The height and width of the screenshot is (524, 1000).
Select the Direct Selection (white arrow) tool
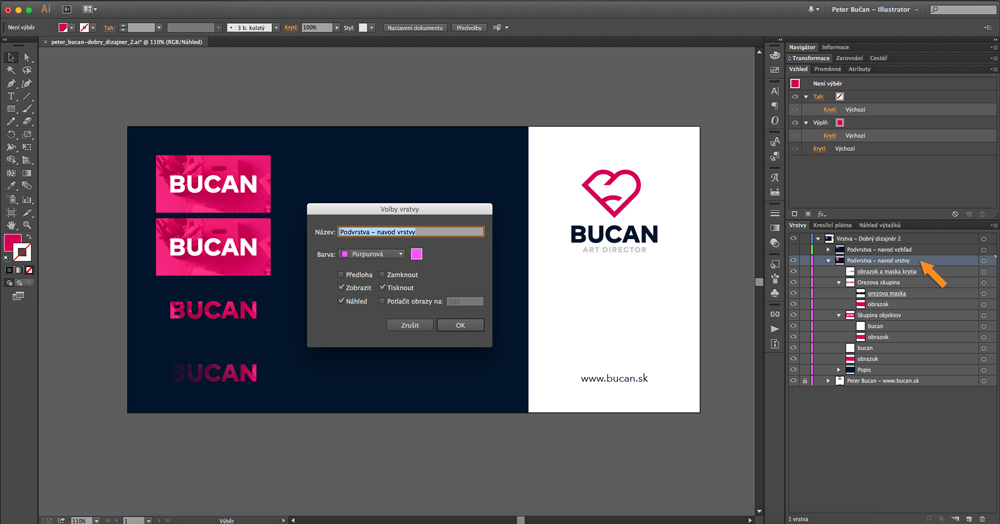click(x=27, y=57)
